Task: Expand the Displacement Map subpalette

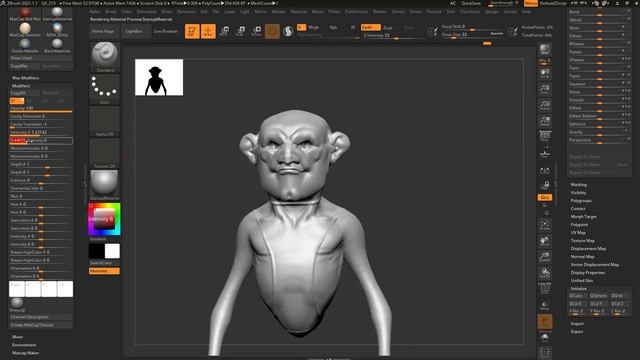Action: (588, 249)
